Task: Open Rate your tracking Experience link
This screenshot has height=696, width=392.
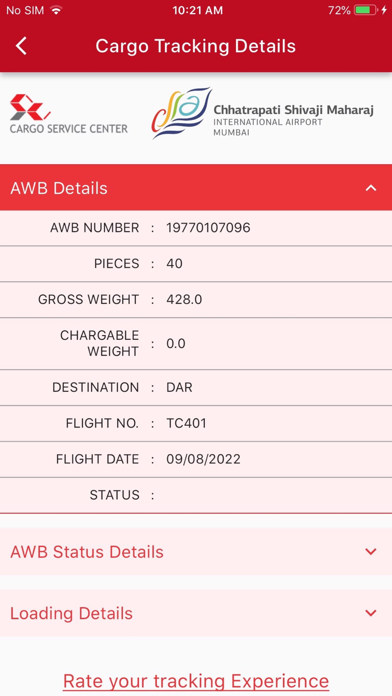Action: pos(196,681)
